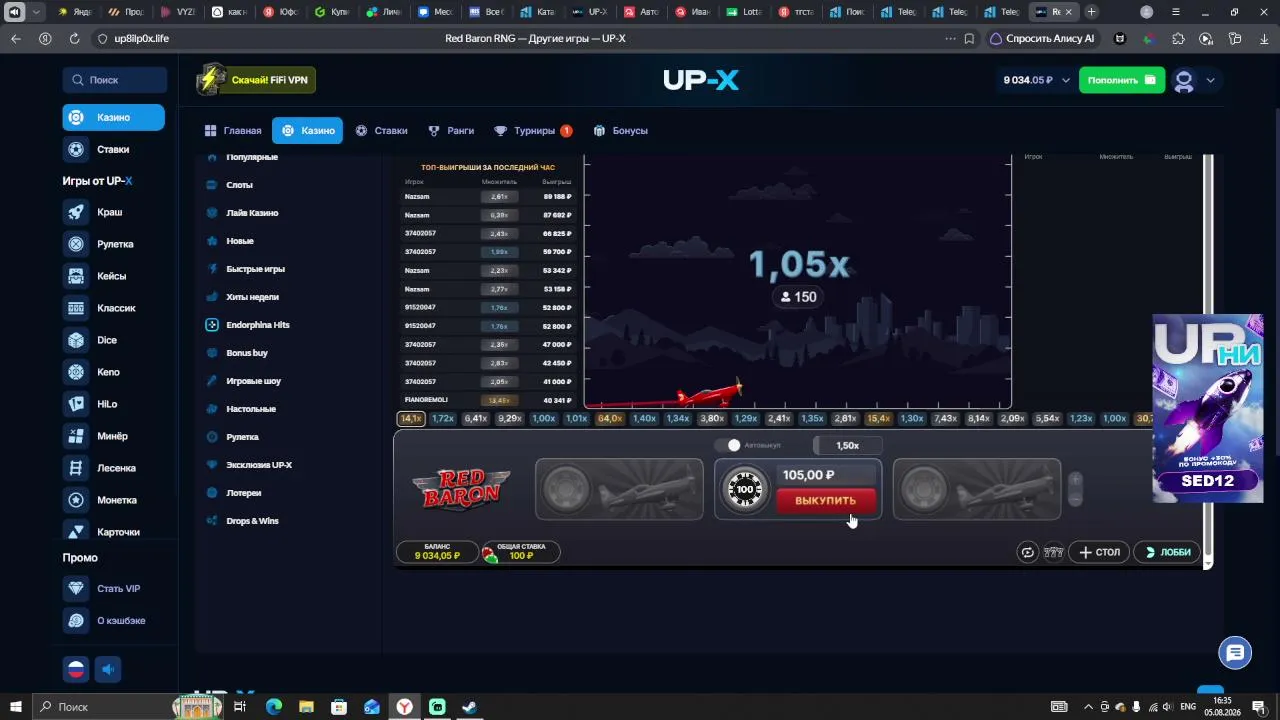Open the Бонусы tab
Viewport: 1280px width, 720px height.
(x=621, y=131)
